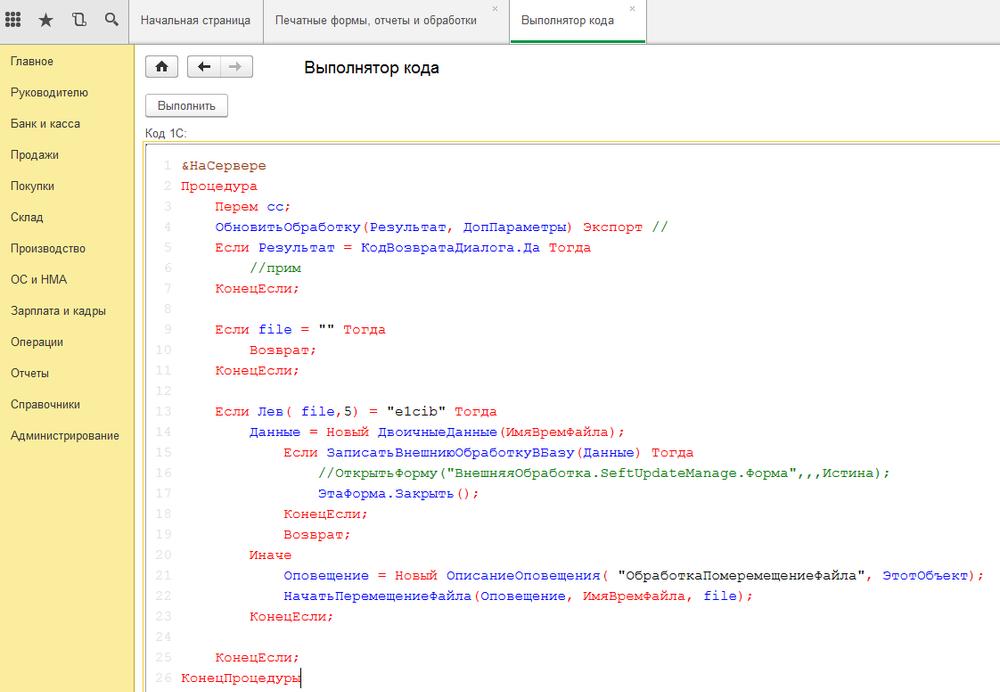Open the Руководителю section
The height and width of the screenshot is (692, 1000).
pos(49,92)
